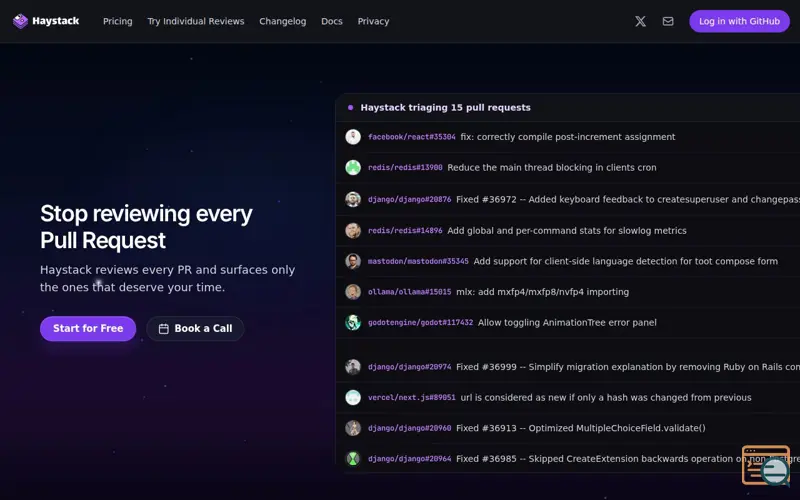Image resolution: width=800 pixels, height=500 pixels.
Task: Open ollama/ollama#15015 link
Action: pyautogui.click(x=410, y=292)
